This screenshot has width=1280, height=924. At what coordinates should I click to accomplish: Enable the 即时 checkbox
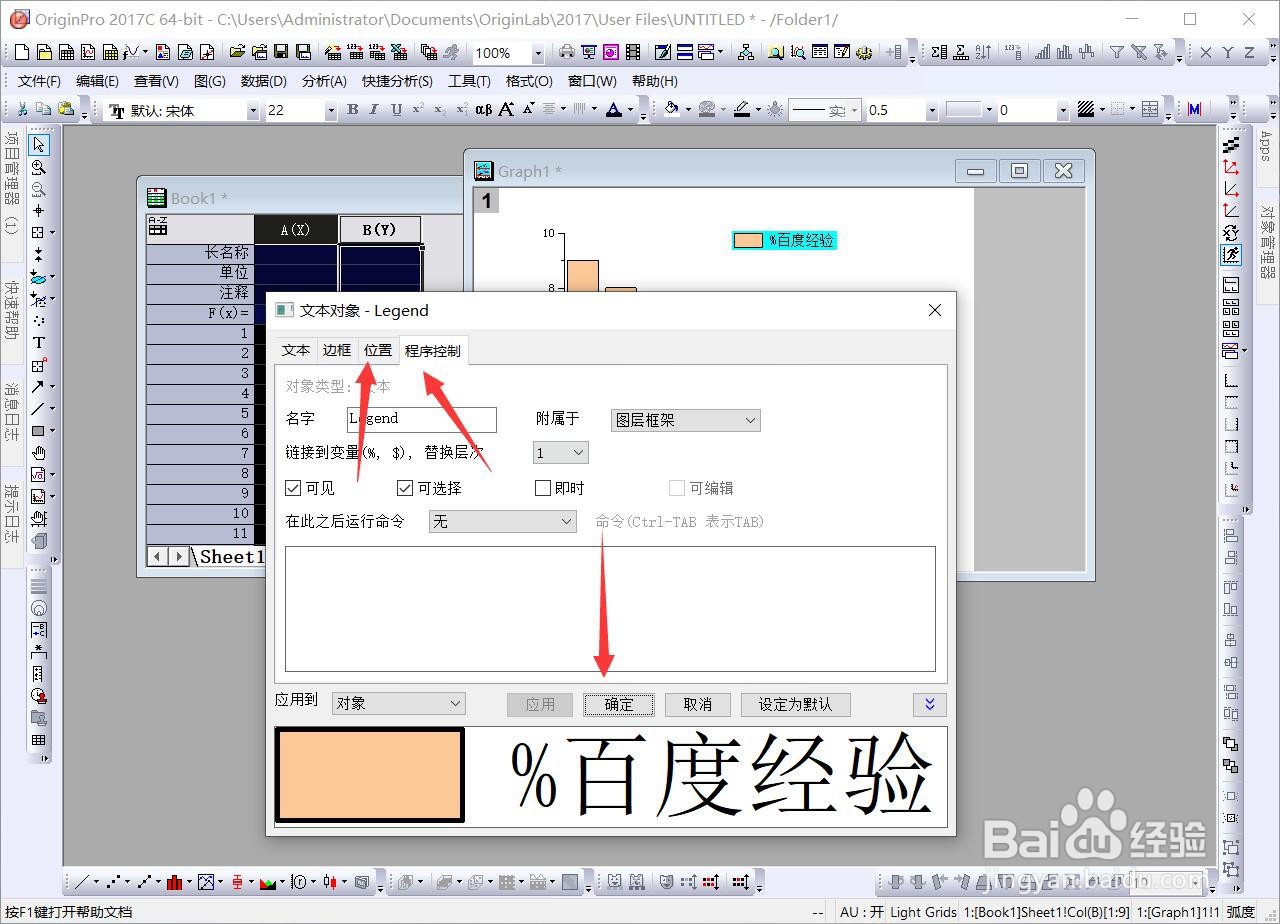click(x=543, y=488)
